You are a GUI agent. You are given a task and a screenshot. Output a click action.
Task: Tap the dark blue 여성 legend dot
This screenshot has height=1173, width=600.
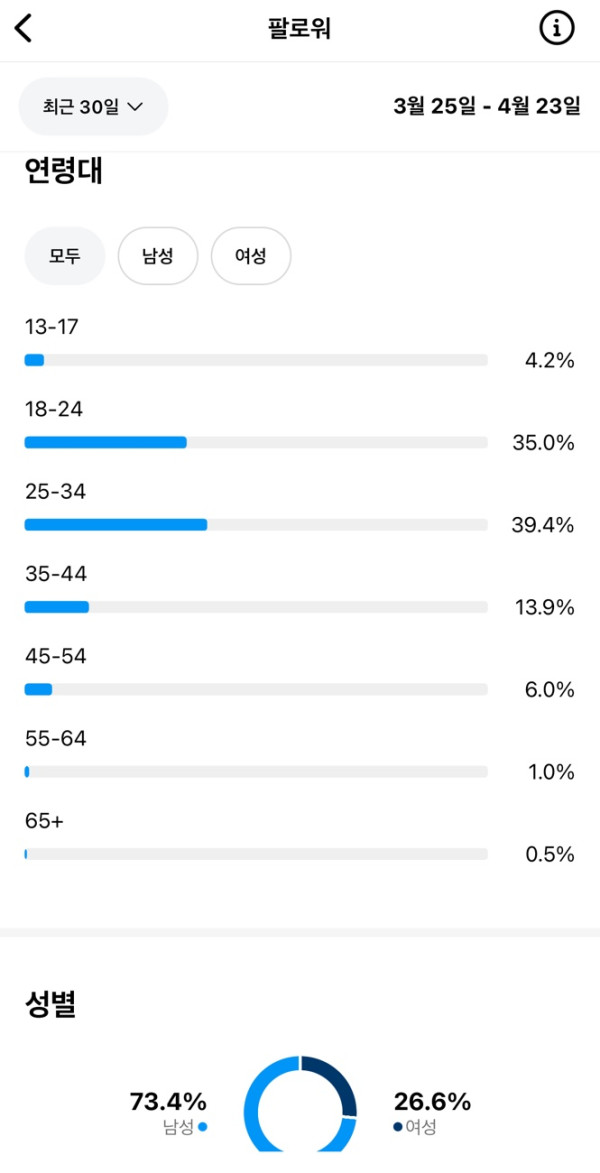point(397,1127)
